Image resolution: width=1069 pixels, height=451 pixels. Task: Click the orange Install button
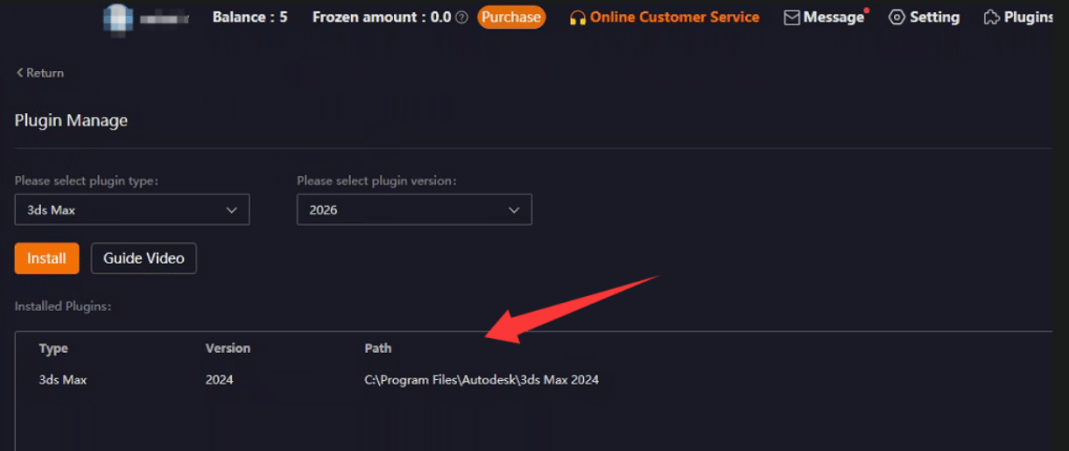click(x=47, y=258)
